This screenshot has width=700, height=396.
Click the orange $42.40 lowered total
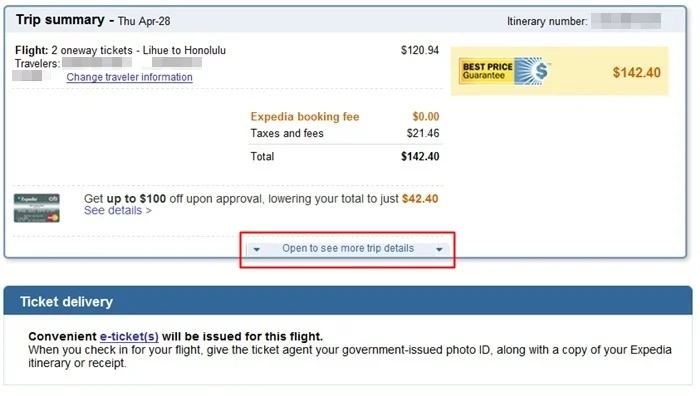[420, 199]
